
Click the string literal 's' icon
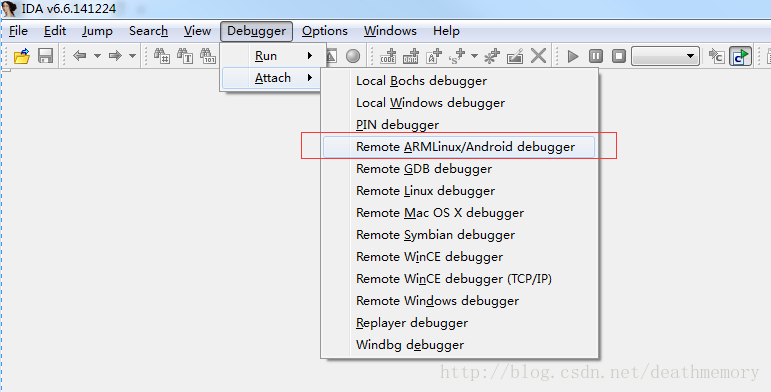pos(457,56)
